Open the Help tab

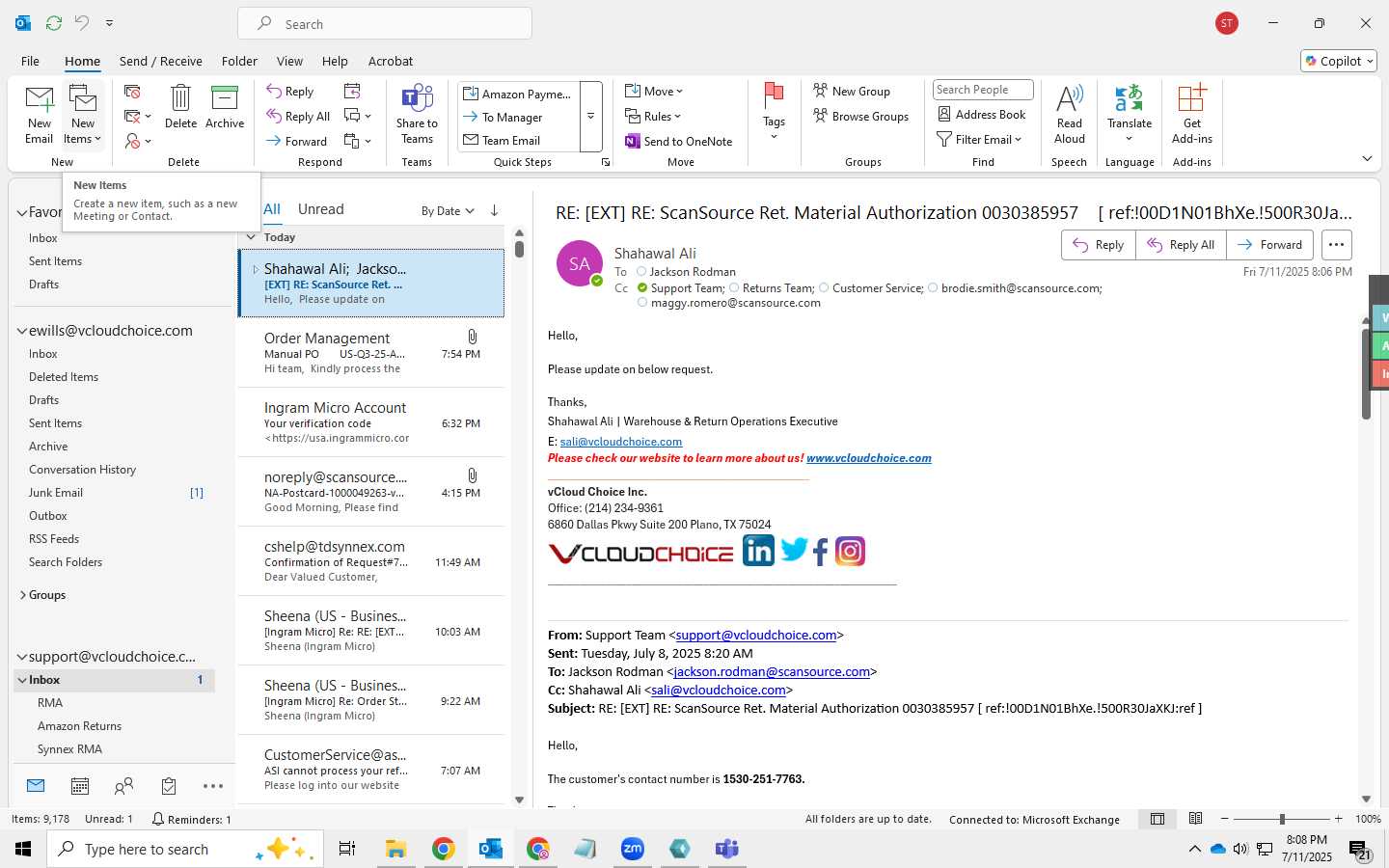(335, 61)
